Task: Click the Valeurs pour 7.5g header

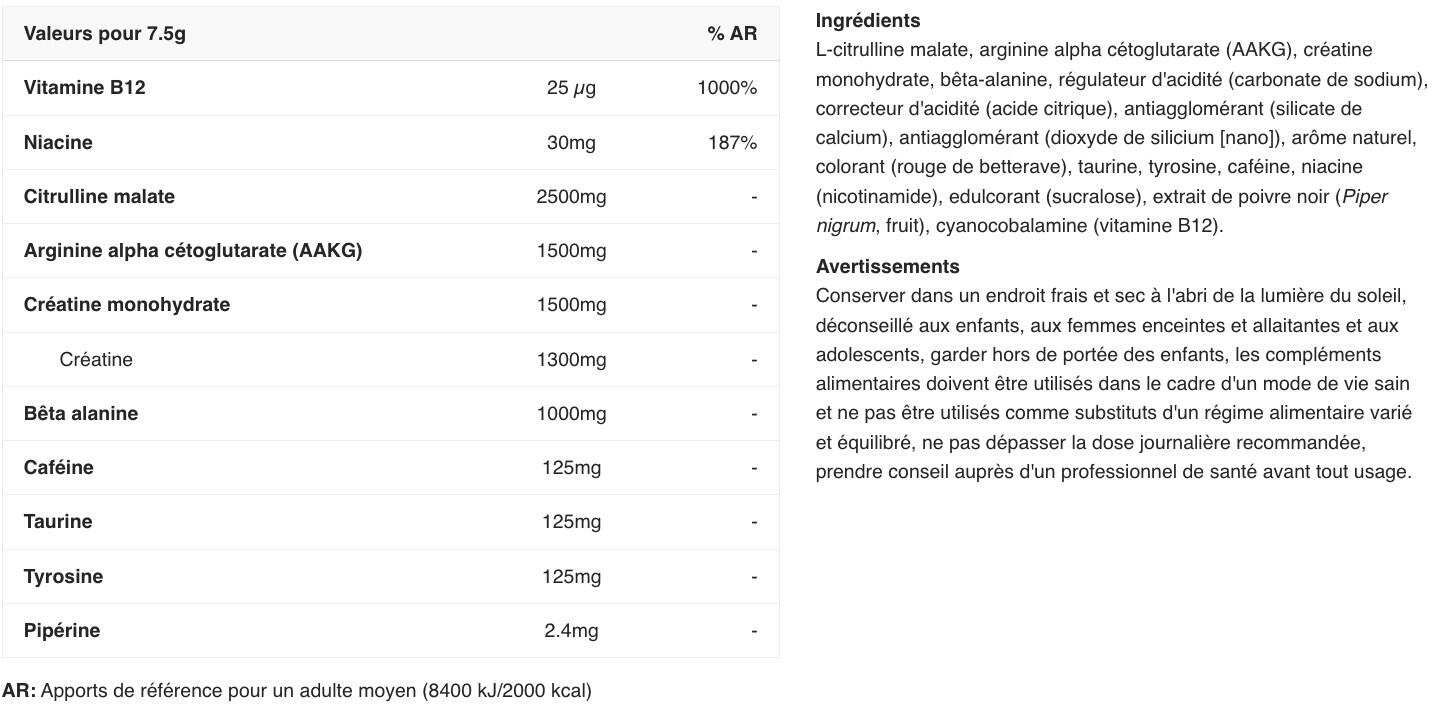Action: coord(104,34)
